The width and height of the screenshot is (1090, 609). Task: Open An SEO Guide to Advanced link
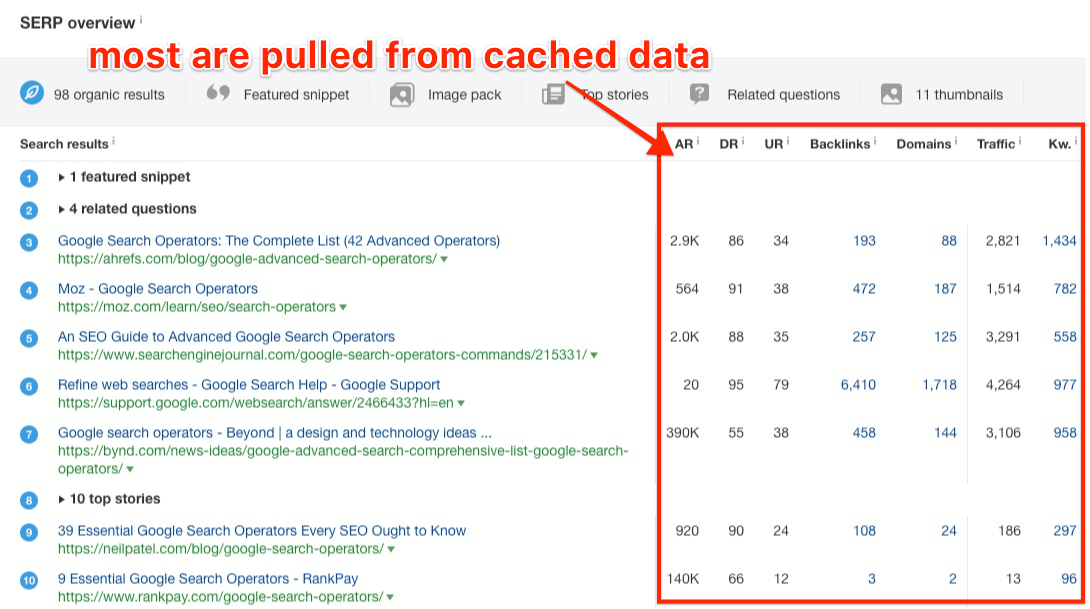click(226, 336)
